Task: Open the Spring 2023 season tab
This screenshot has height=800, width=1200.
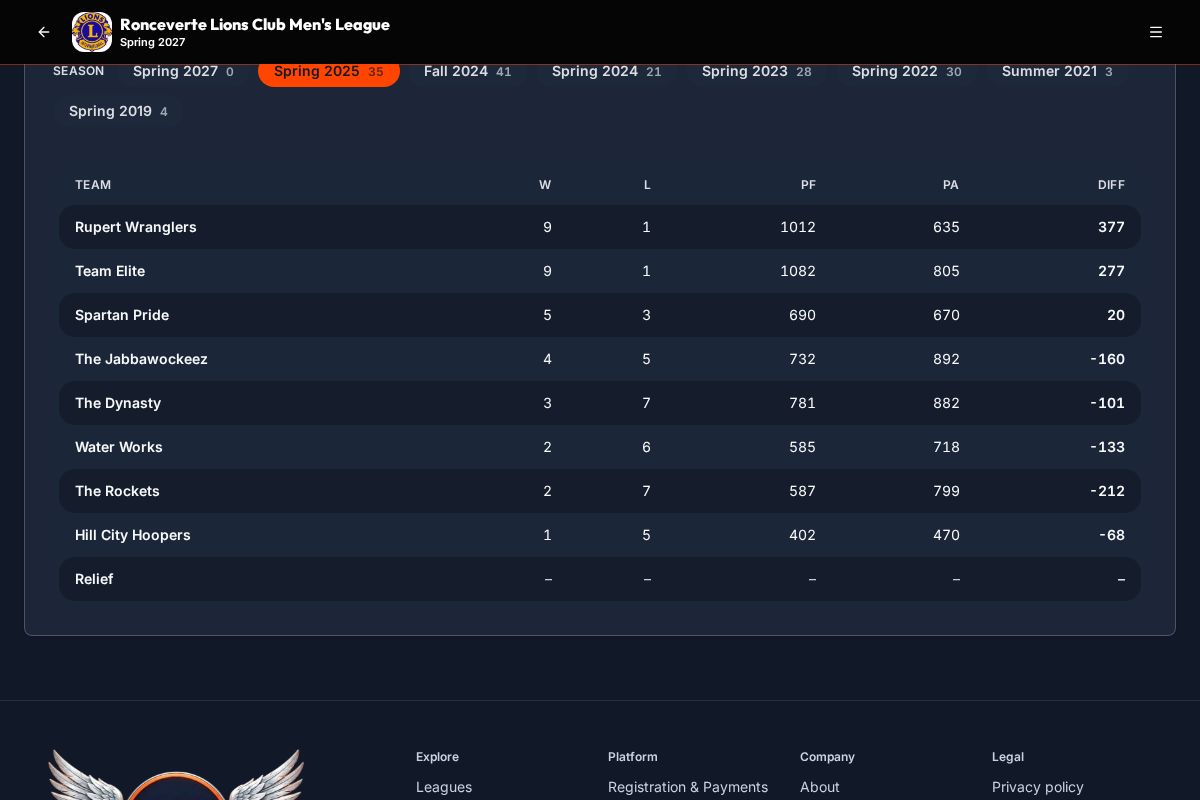Action: tap(756, 71)
